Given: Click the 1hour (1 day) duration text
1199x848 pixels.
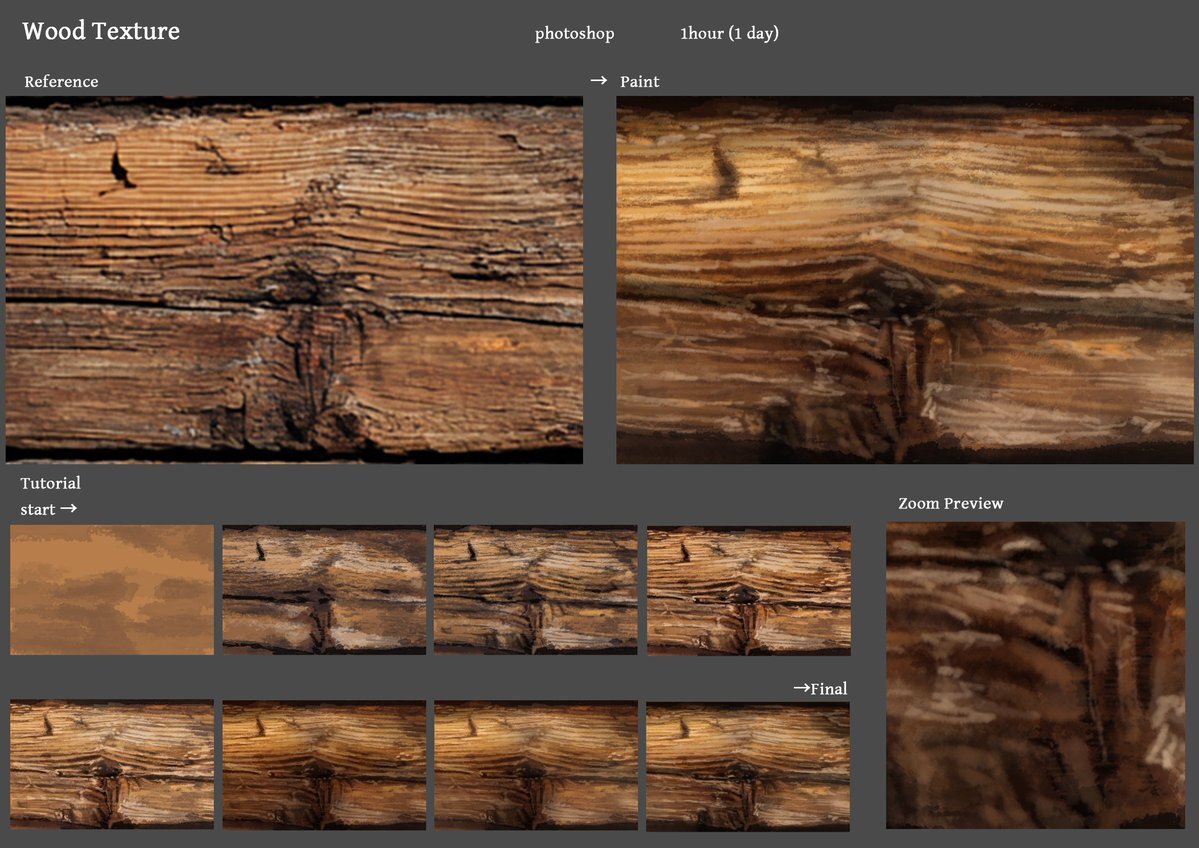Looking at the screenshot, I should [729, 34].
